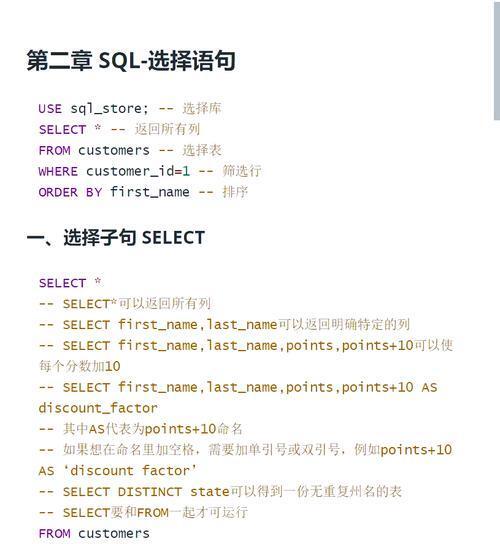The image size is (500, 544).
Task: Click the SELECT * line under section heading
Action: [x=71, y=283]
